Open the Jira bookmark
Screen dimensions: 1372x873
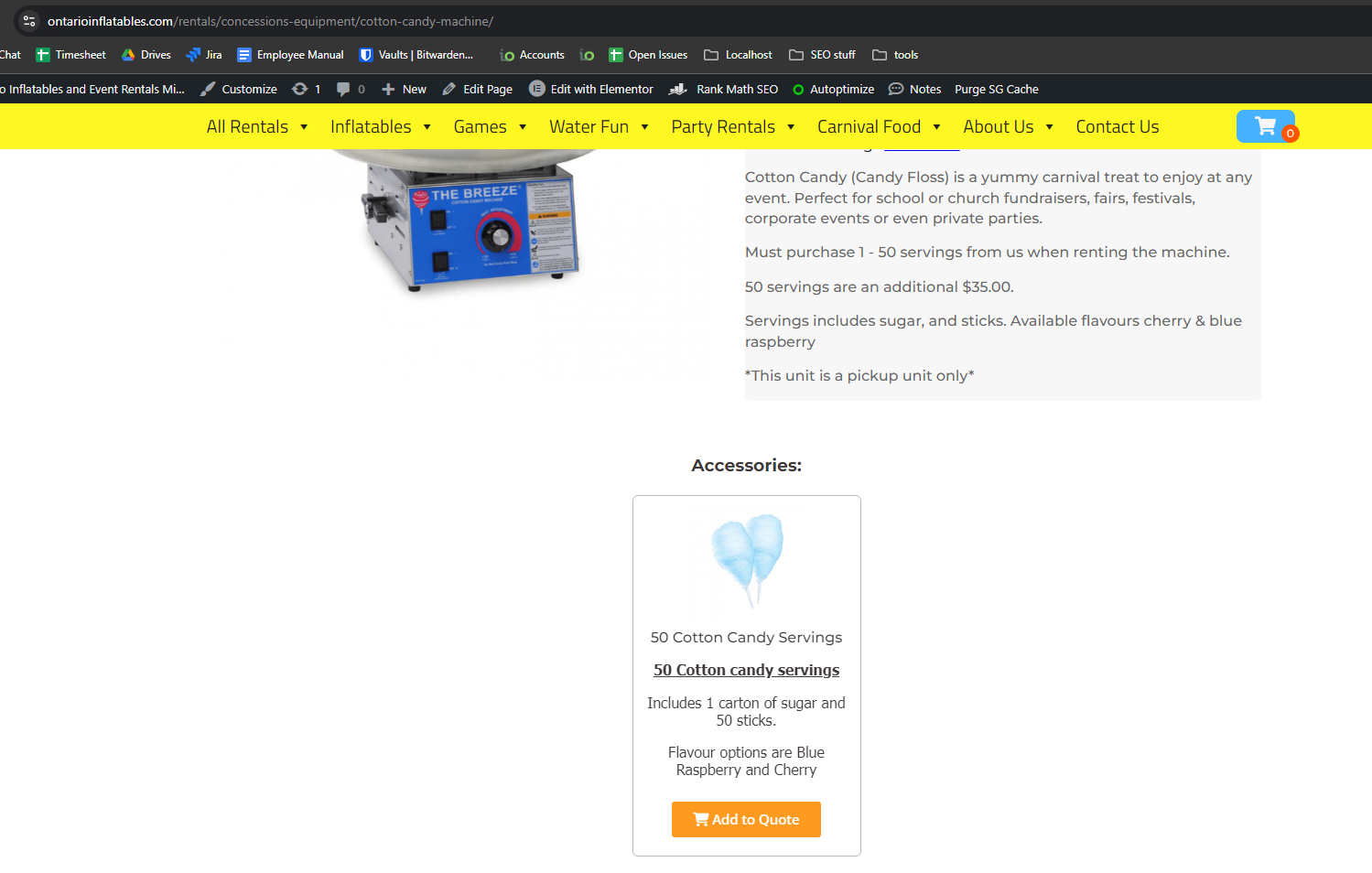pos(203,55)
